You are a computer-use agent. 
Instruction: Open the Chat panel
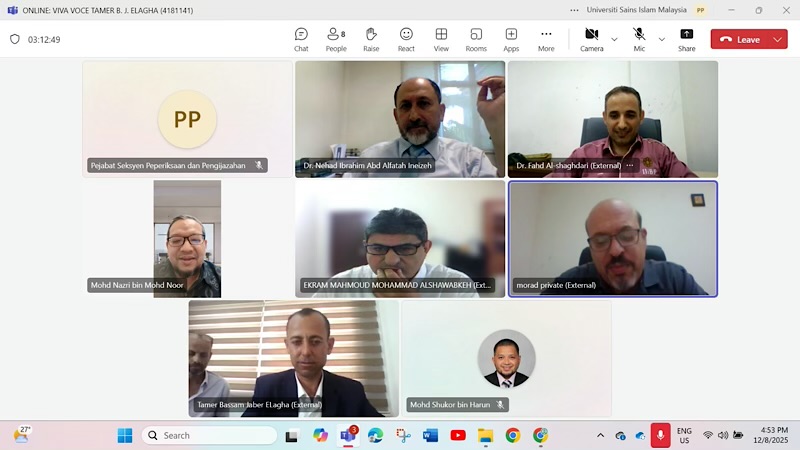pos(301,39)
